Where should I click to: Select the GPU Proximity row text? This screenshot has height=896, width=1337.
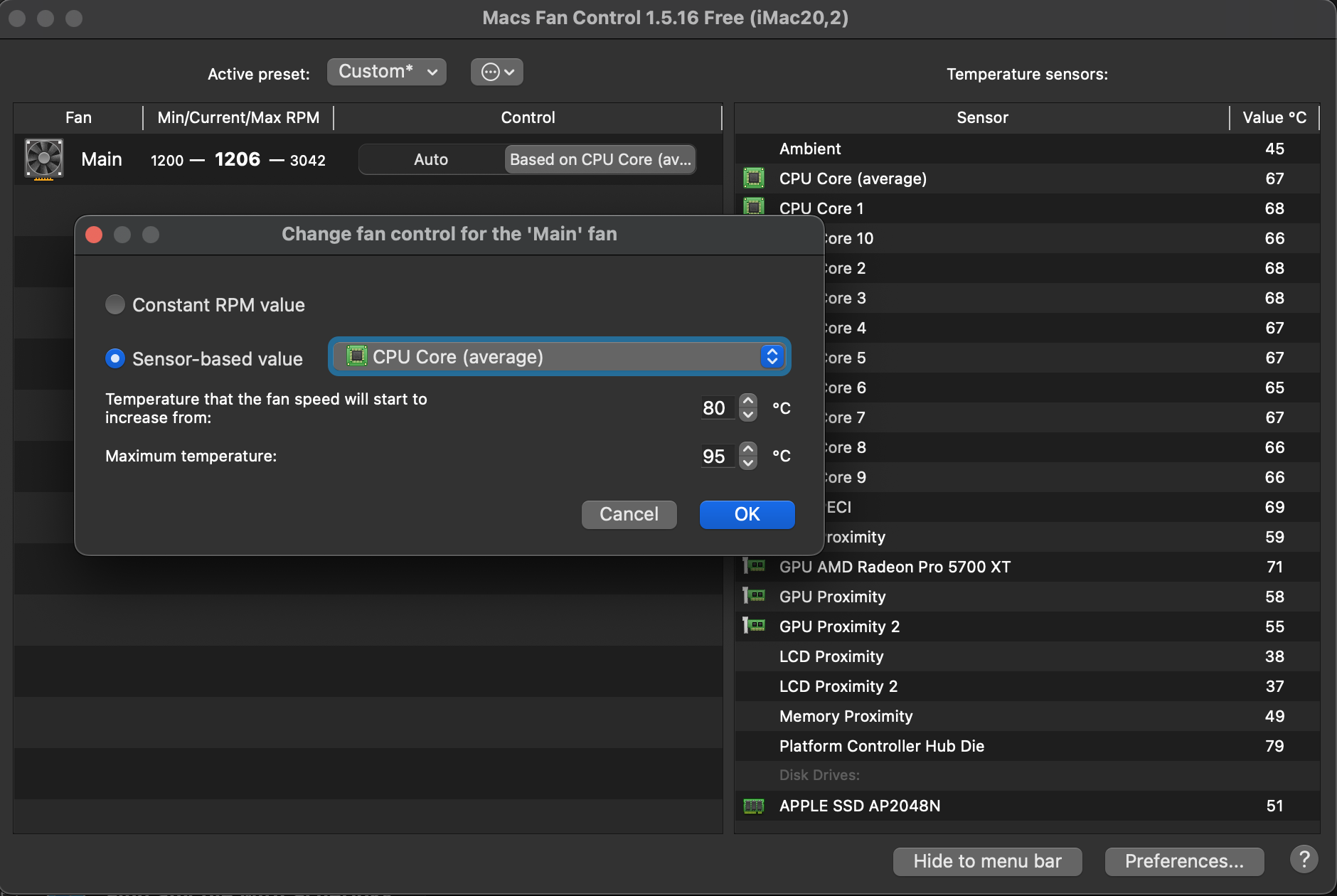(832, 597)
